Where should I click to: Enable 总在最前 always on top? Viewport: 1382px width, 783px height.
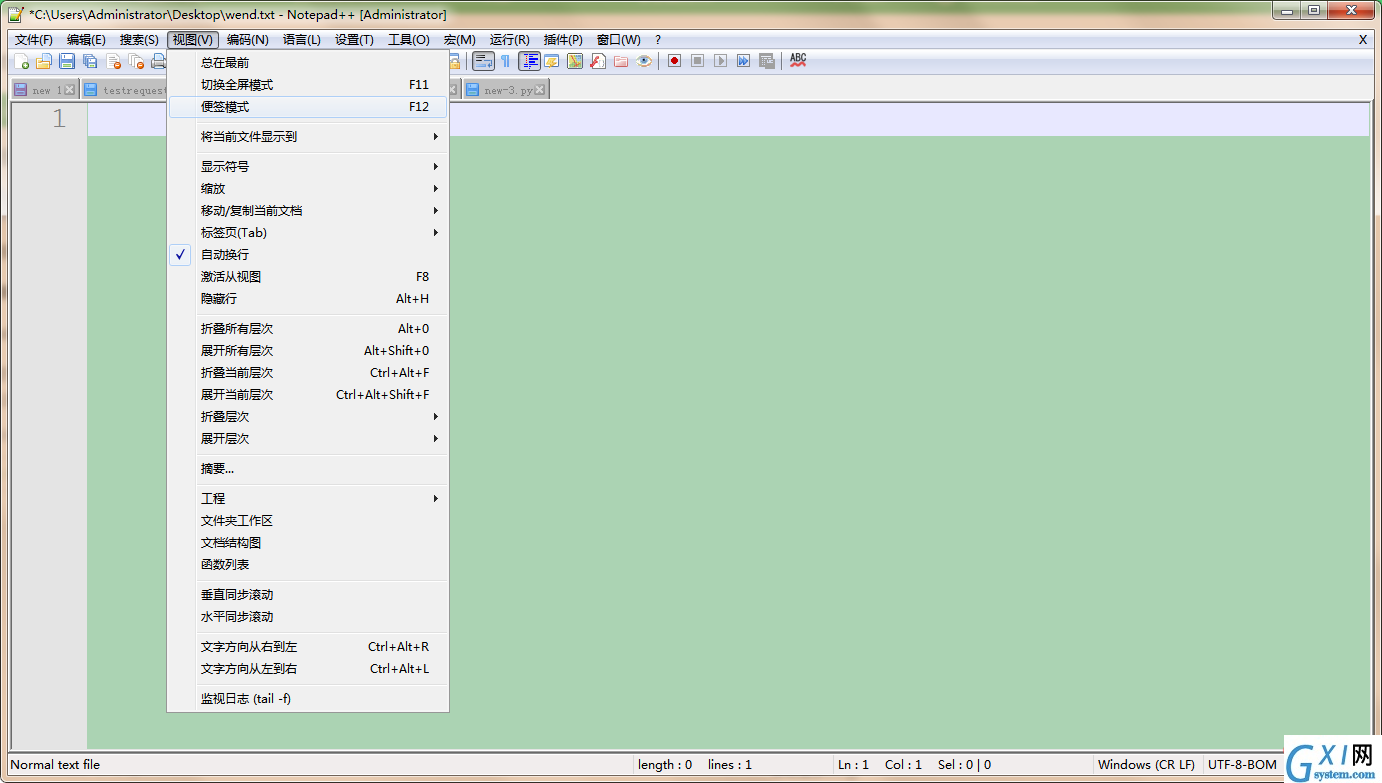[308, 63]
